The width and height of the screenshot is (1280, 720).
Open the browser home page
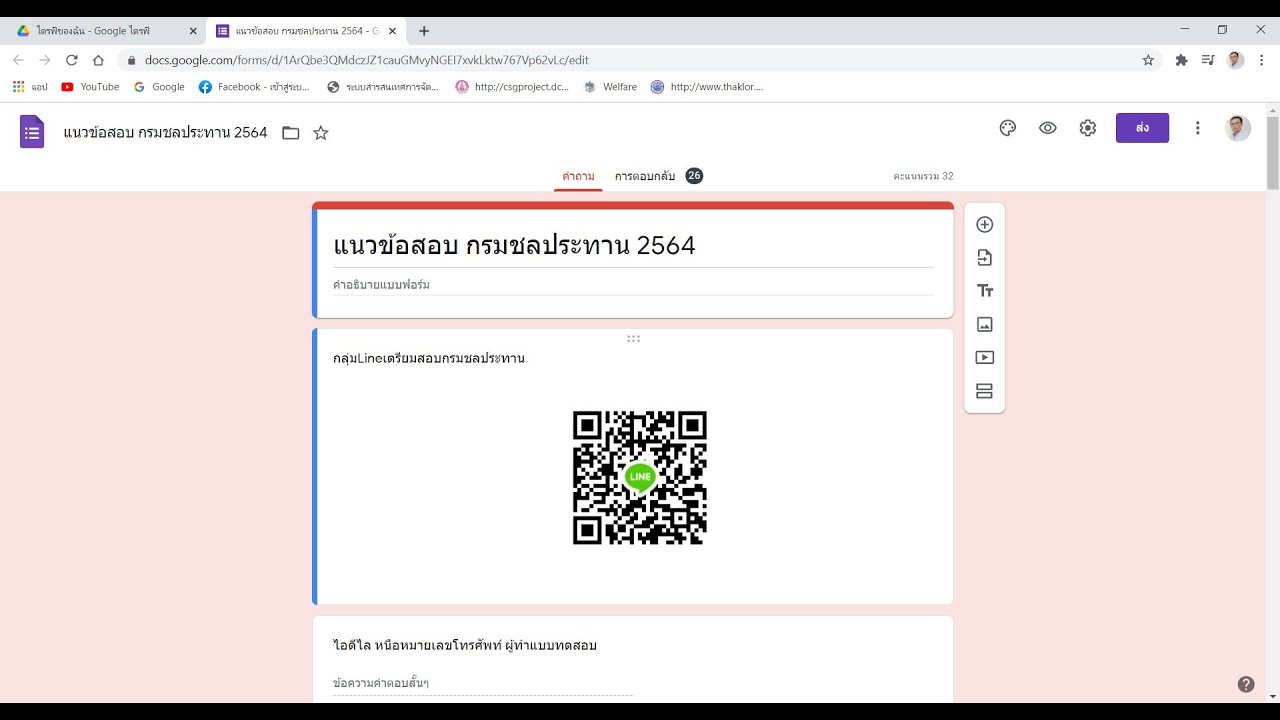(x=98, y=60)
